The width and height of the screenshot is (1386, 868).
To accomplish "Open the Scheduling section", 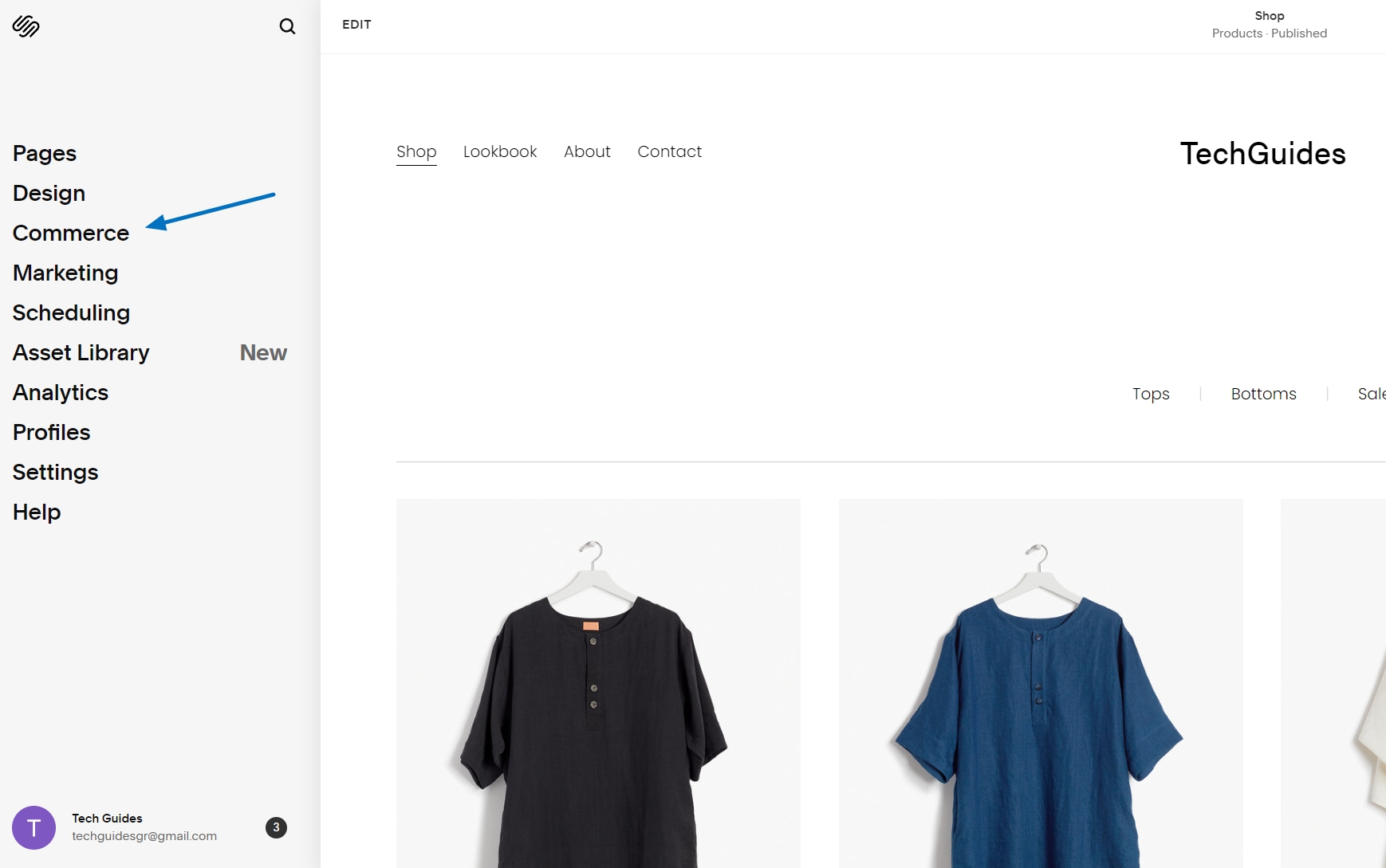I will [x=71, y=312].
